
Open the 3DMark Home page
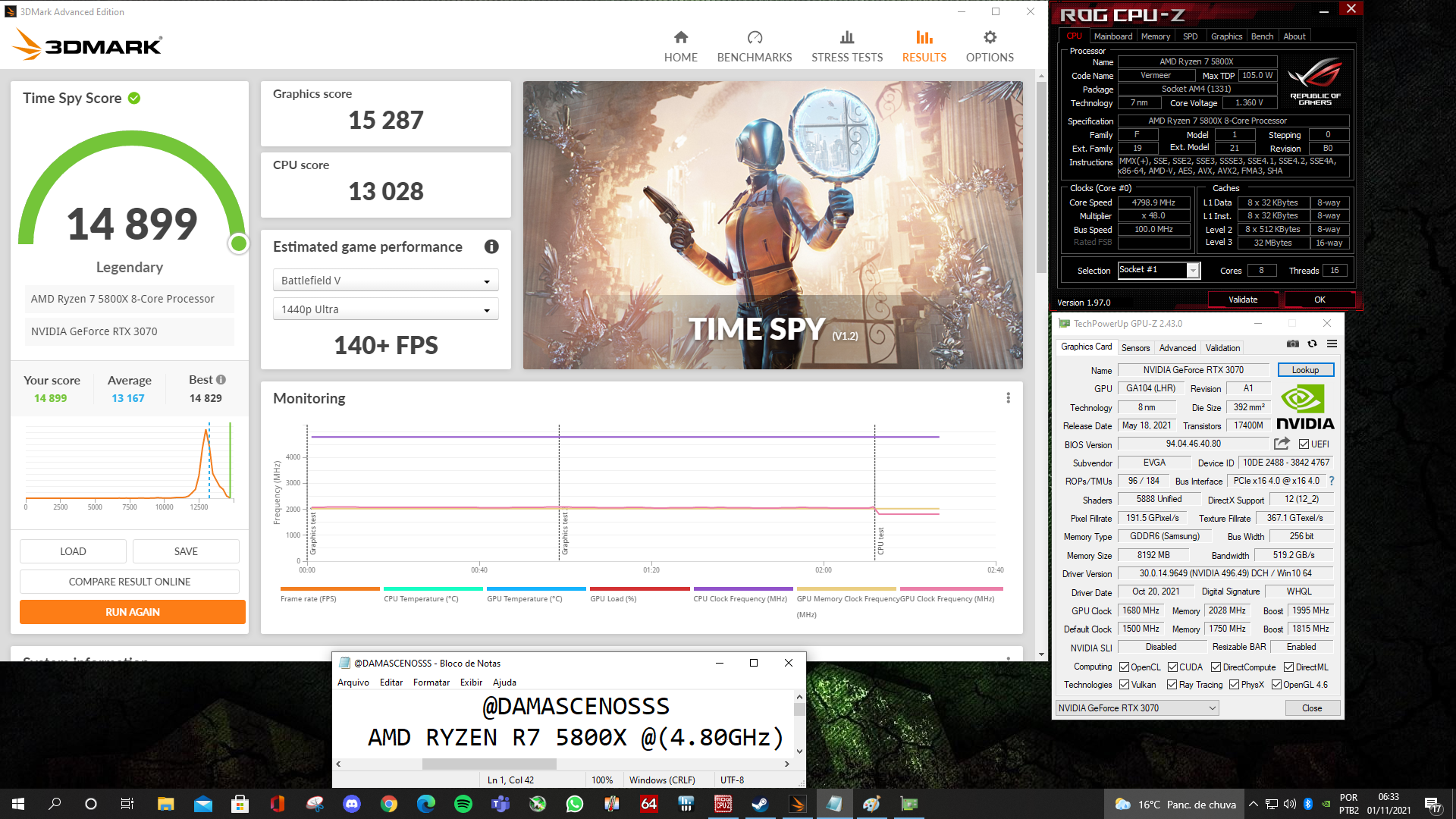pyautogui.click(x=680, y=47)
